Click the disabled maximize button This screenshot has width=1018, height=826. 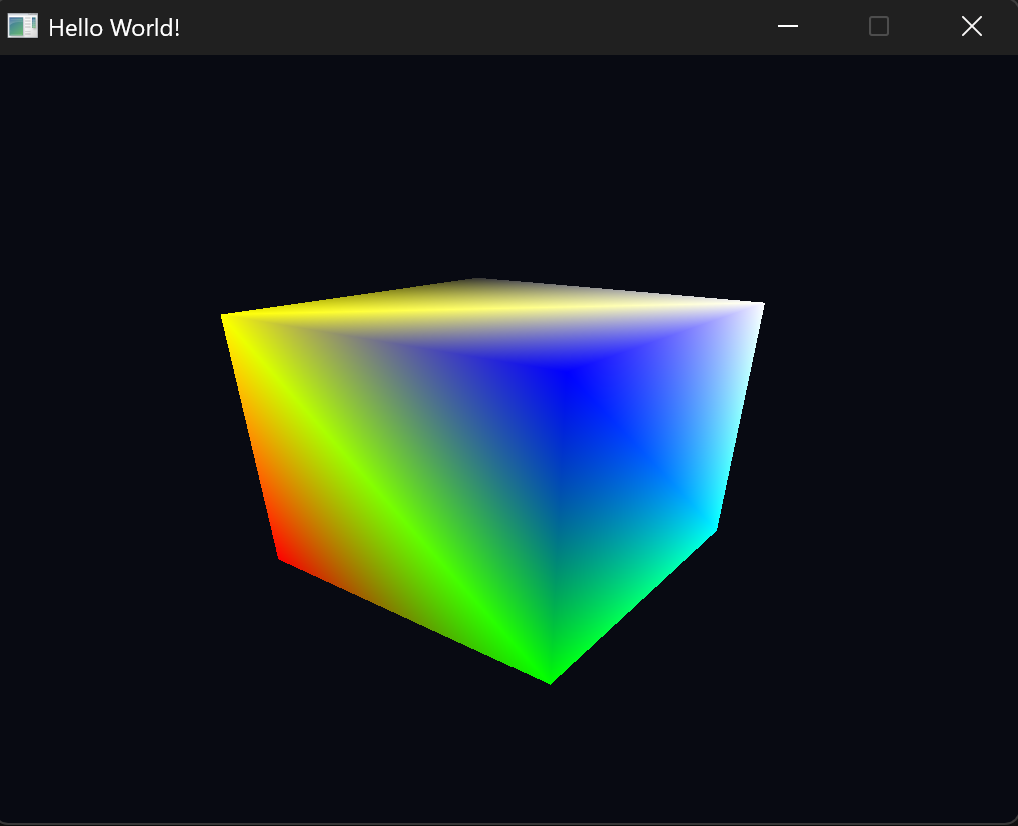pos(878,27)
